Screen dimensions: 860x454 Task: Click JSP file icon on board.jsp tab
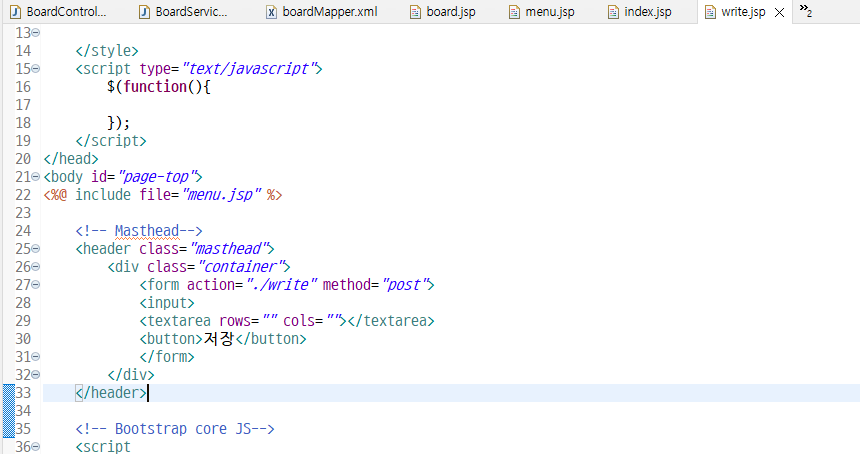416,12
